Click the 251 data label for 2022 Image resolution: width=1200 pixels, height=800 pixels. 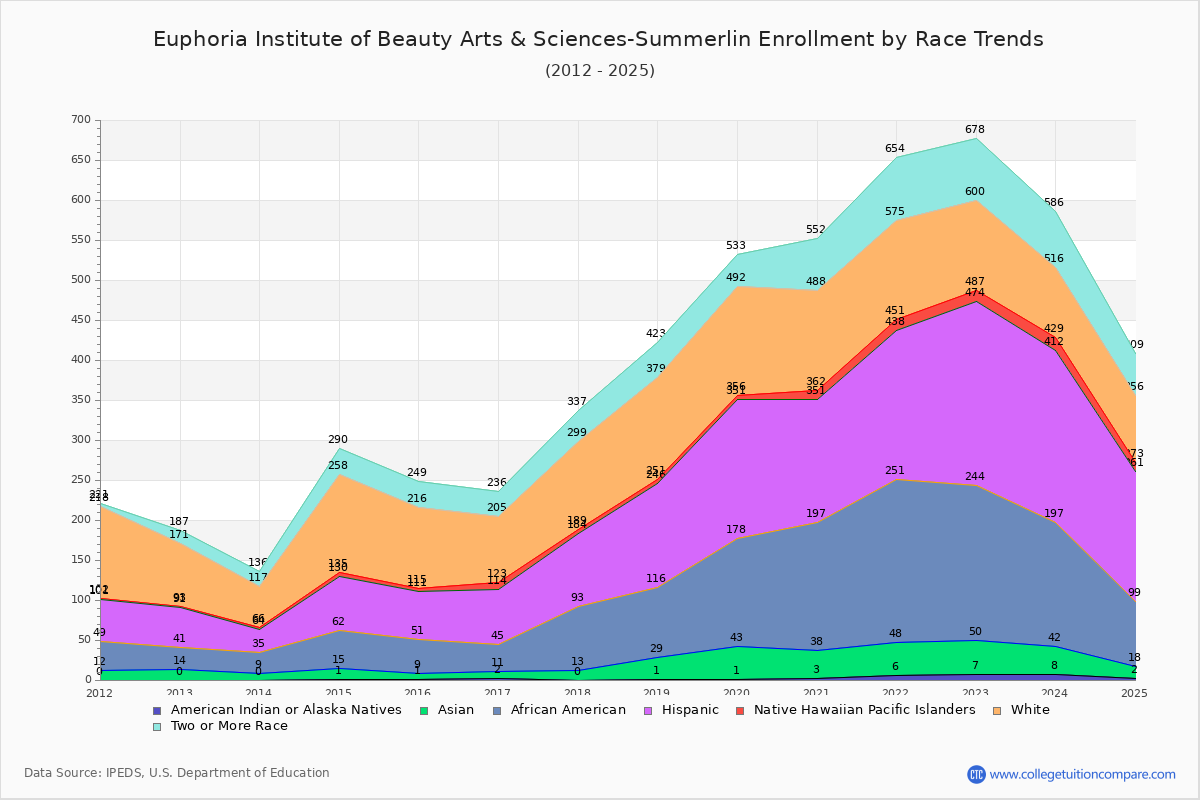pyautogui.click(x=895, y=471)
